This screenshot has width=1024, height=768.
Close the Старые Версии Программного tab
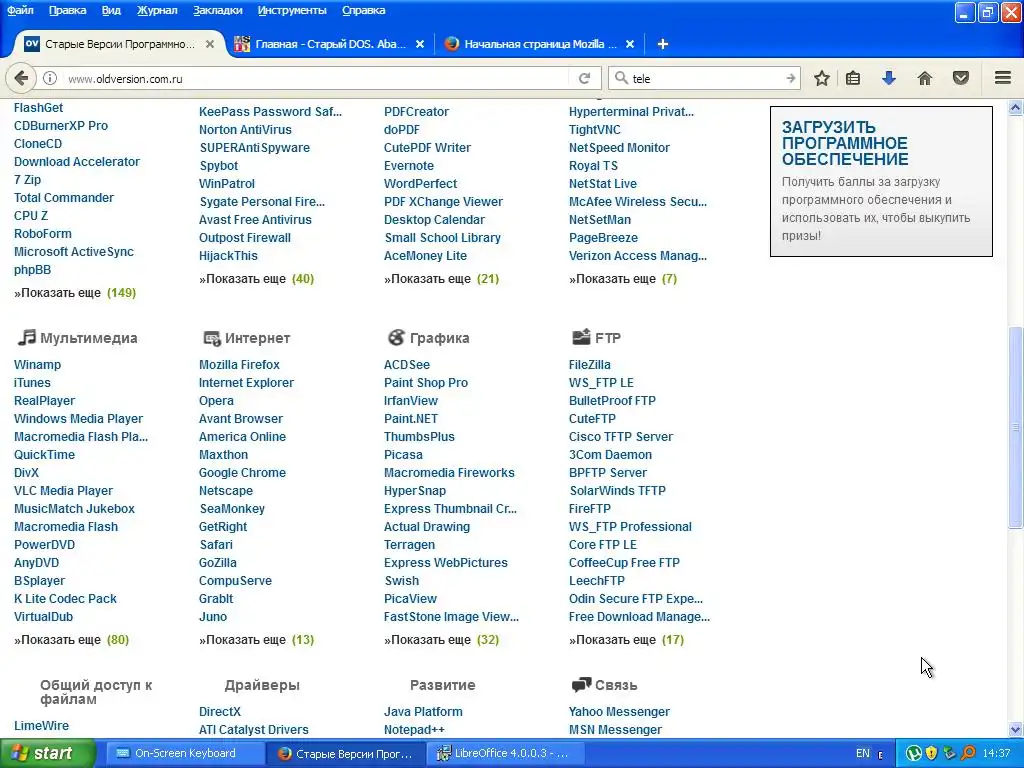click(210, 44)
